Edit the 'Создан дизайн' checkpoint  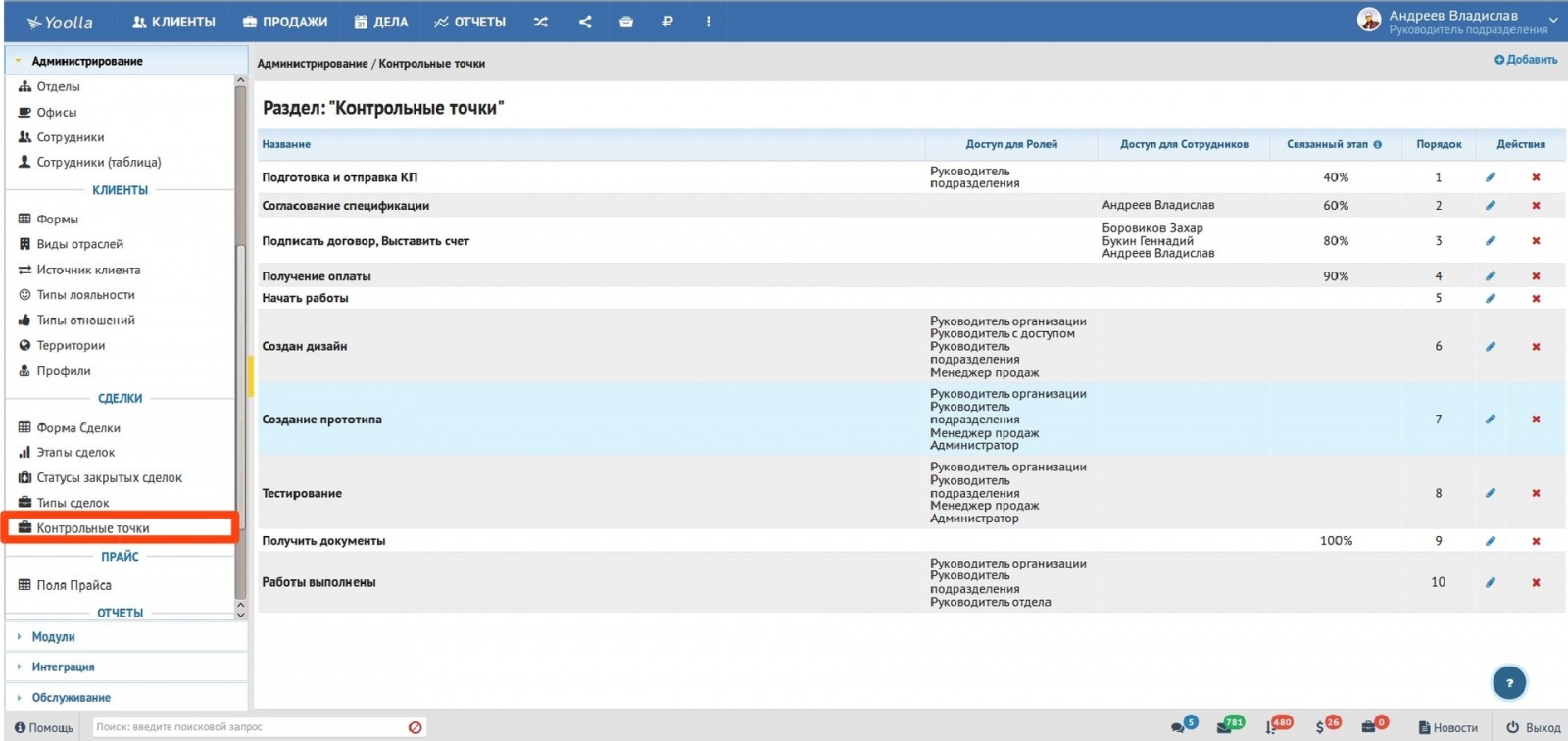(1491, 347)
